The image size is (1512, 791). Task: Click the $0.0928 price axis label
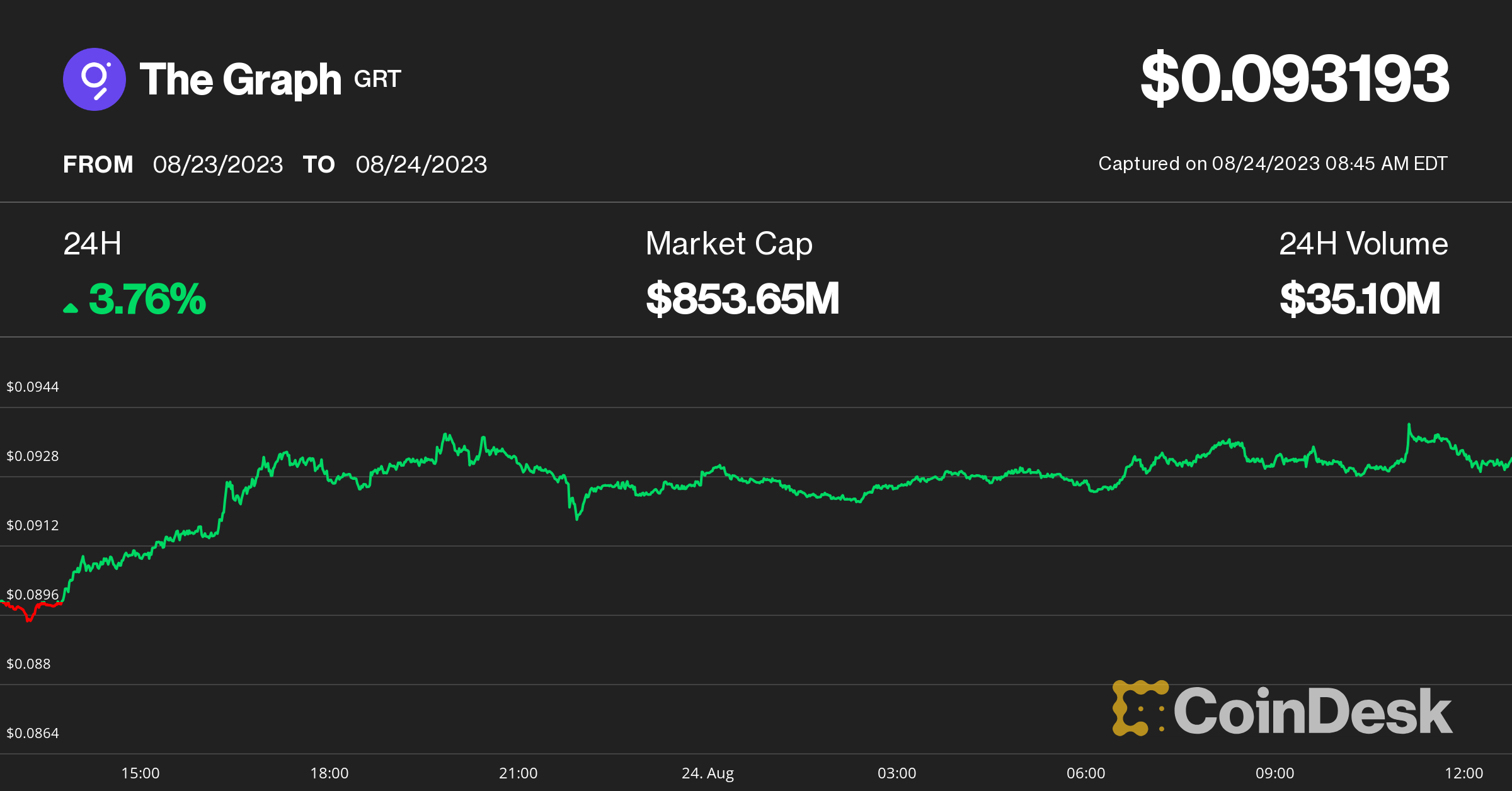coord(33,456)
